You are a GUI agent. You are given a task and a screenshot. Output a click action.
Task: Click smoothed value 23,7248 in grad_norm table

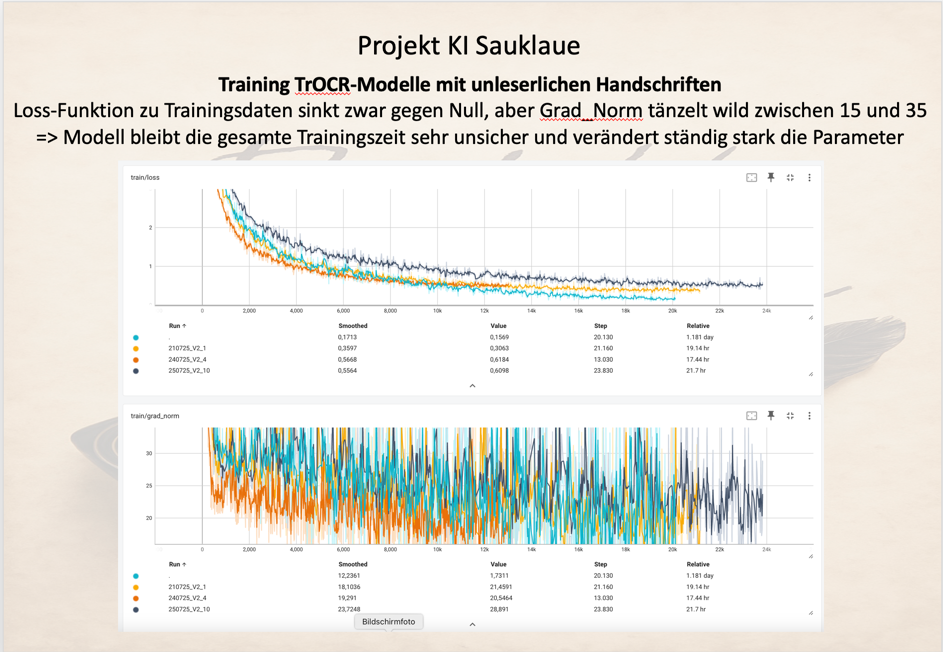click(x=349, y=609)
